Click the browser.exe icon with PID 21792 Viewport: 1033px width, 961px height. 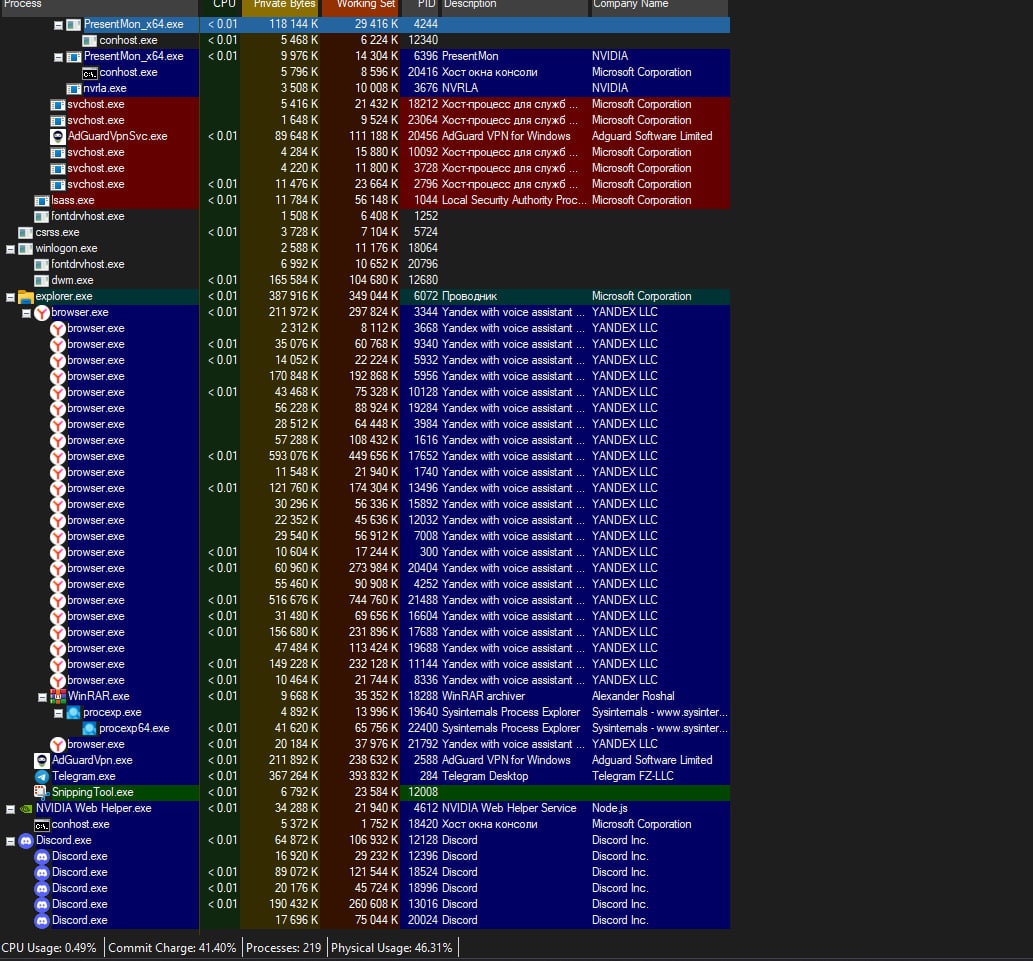[58, 744]
